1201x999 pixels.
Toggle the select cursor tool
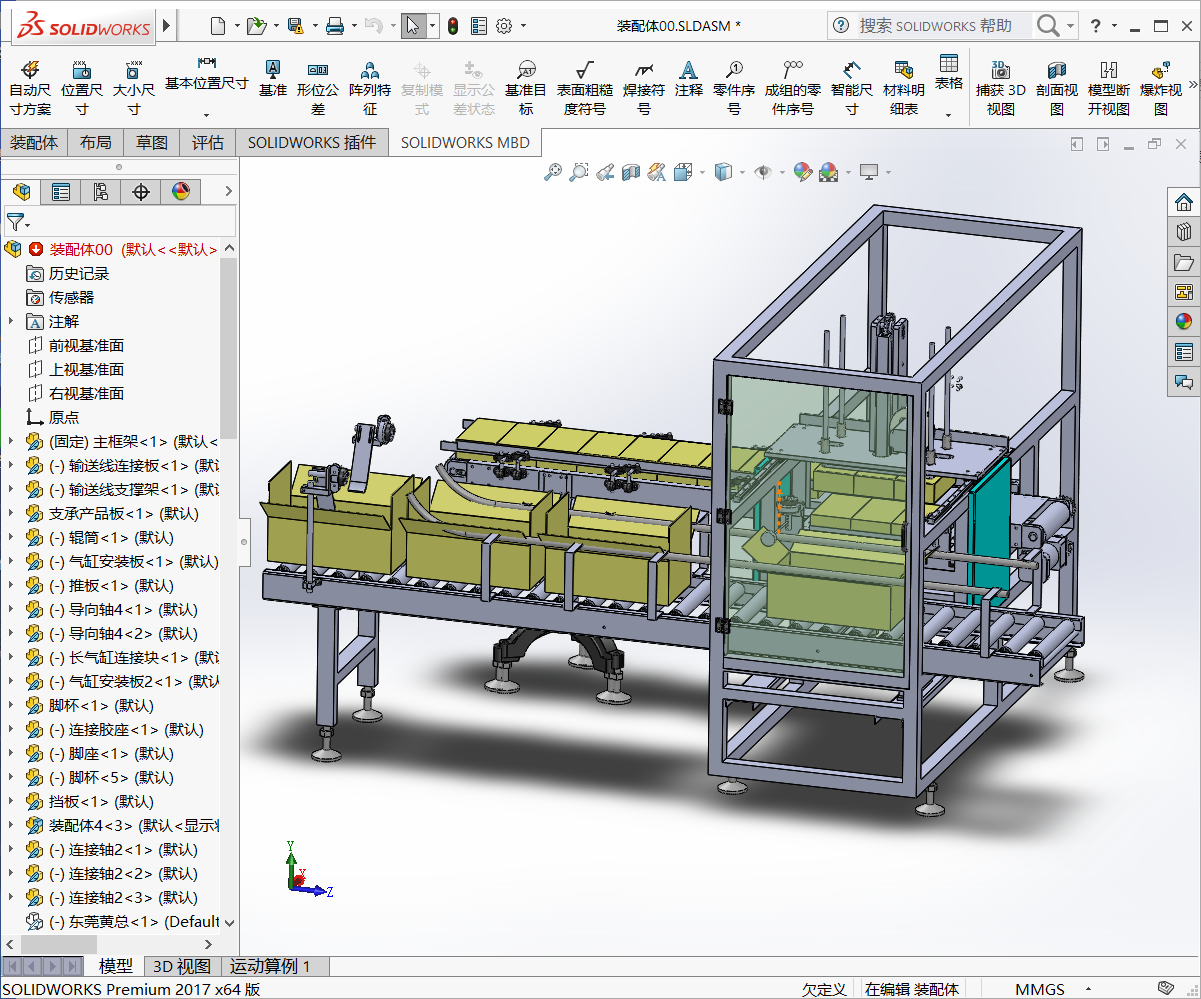(412, 26)
